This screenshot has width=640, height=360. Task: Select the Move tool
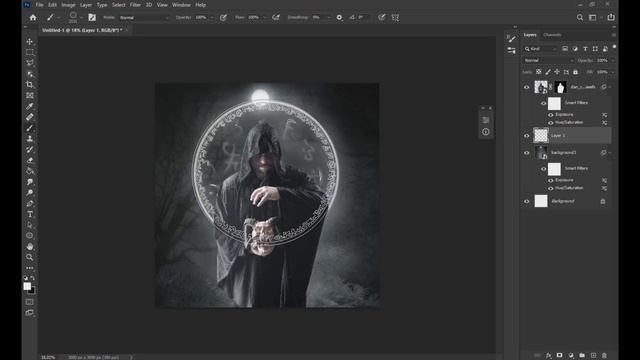click(30, 42)
